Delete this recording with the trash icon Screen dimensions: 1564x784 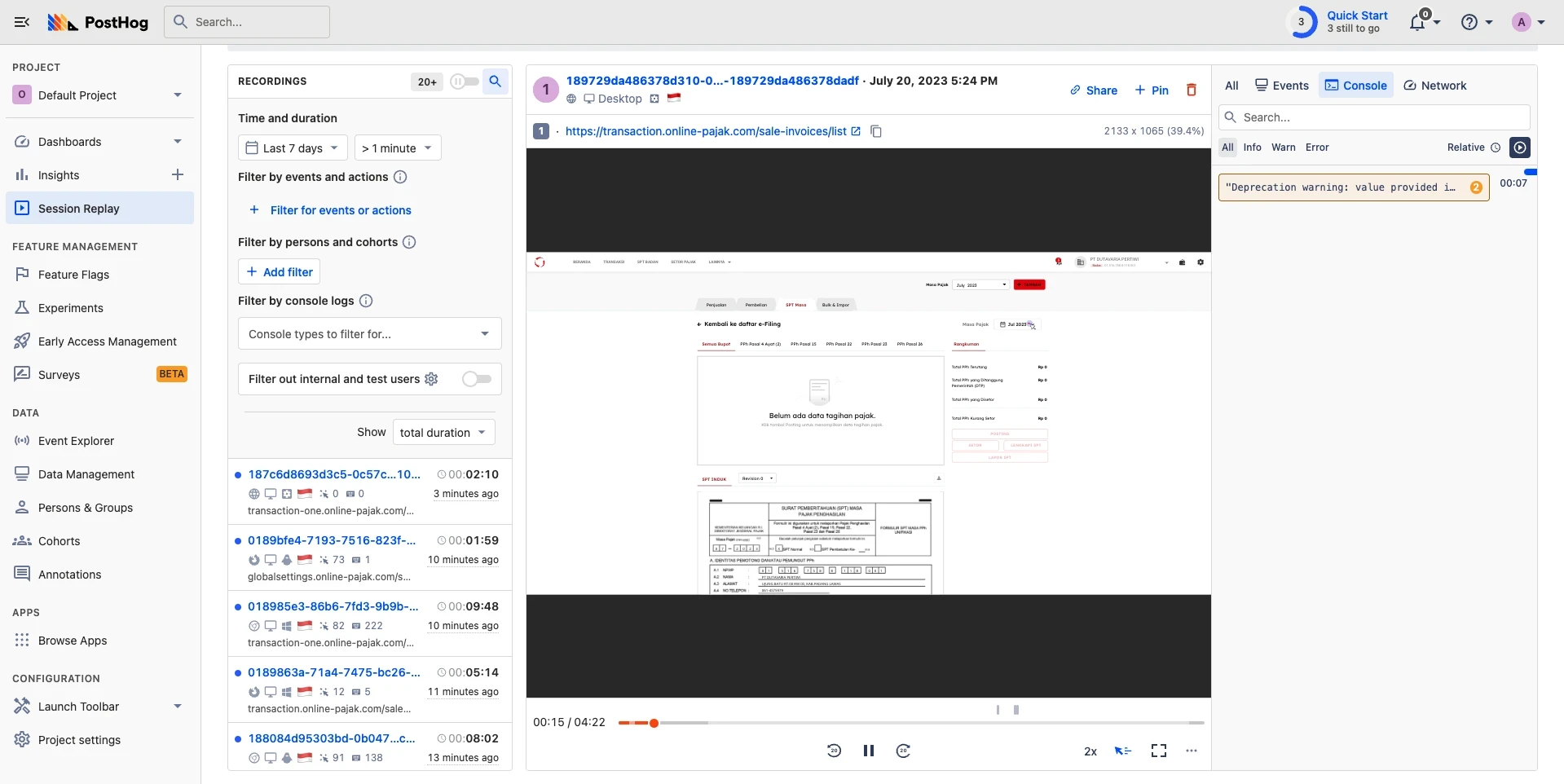pyautogui.click(x=1192, y=90)
